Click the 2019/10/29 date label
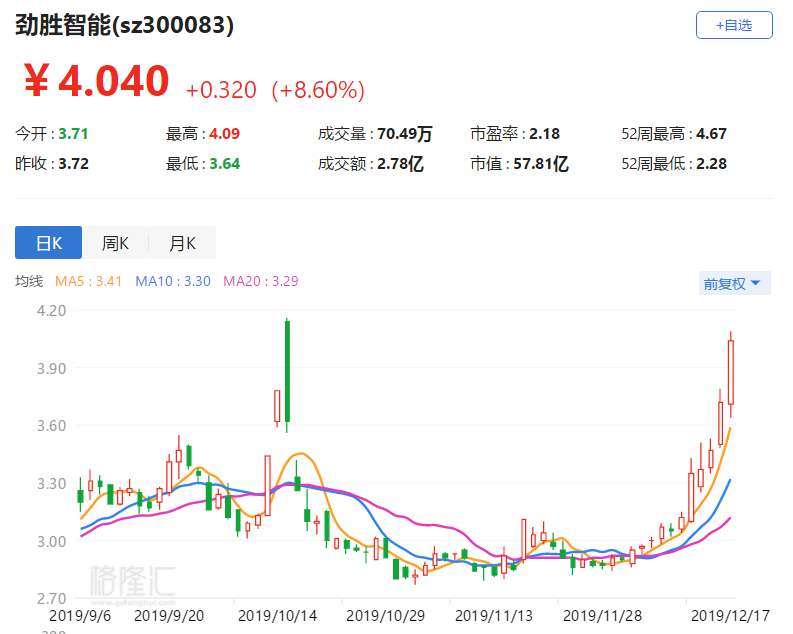This screenshot has width=793, height=634. (385, 616)
